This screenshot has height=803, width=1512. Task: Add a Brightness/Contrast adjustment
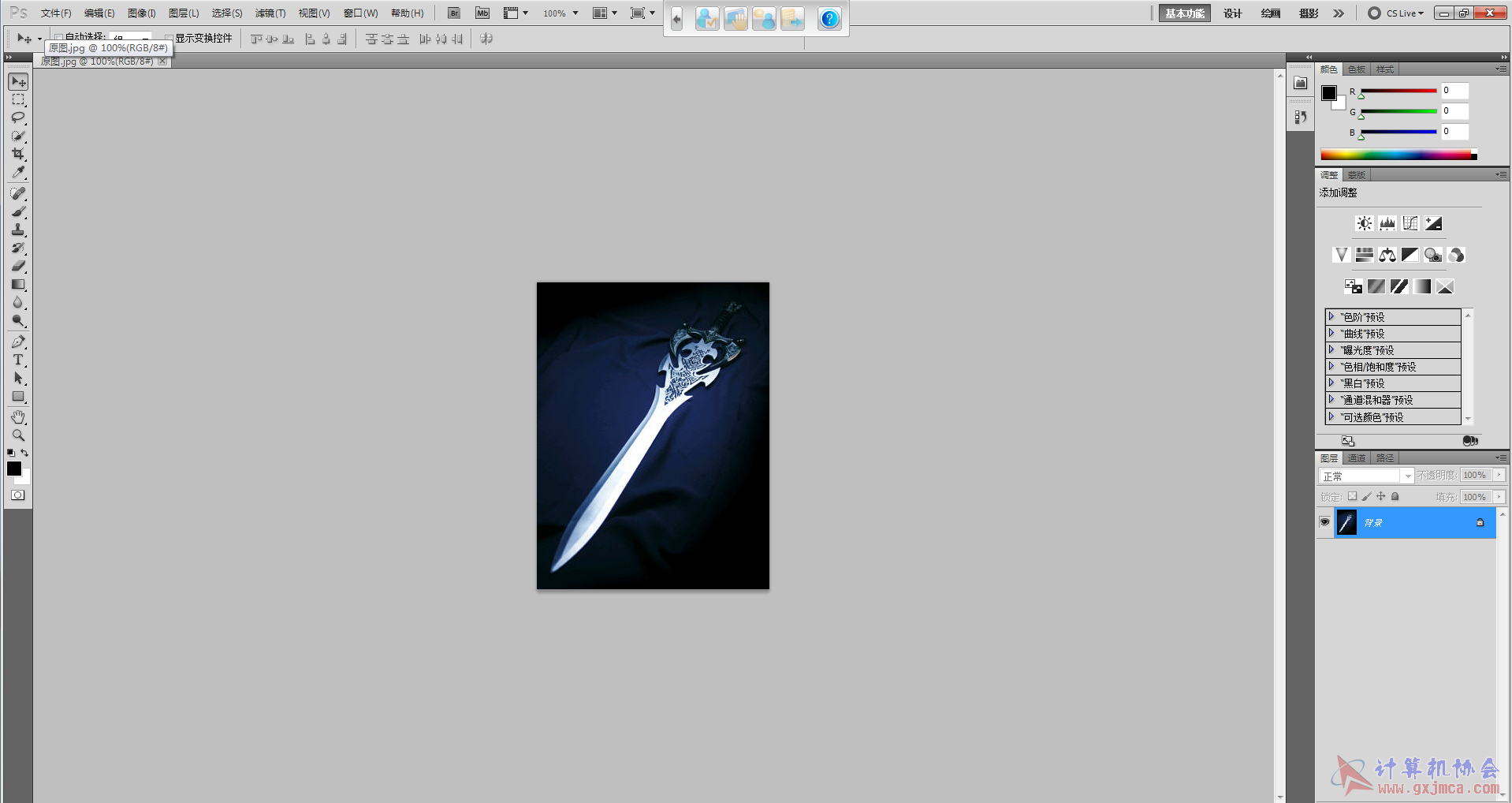point(1364,223)
